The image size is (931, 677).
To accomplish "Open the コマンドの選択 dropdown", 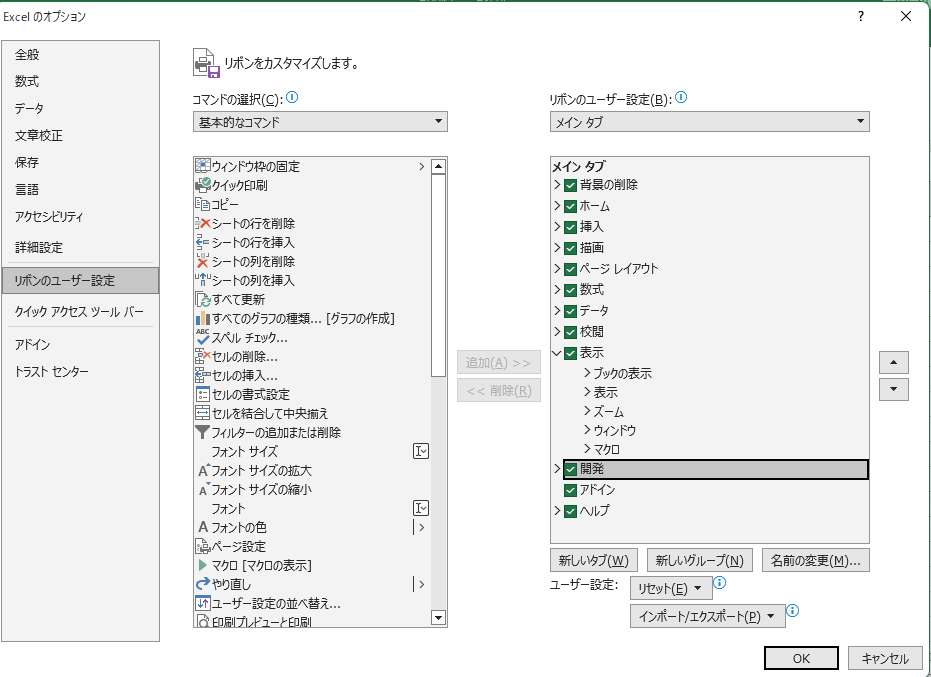I will (x=320, y=122).
